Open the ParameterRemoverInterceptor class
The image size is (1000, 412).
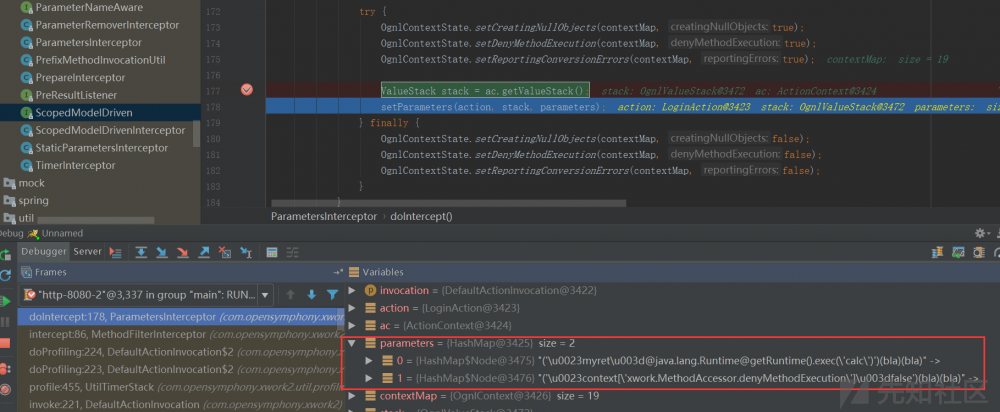point(107,25)
